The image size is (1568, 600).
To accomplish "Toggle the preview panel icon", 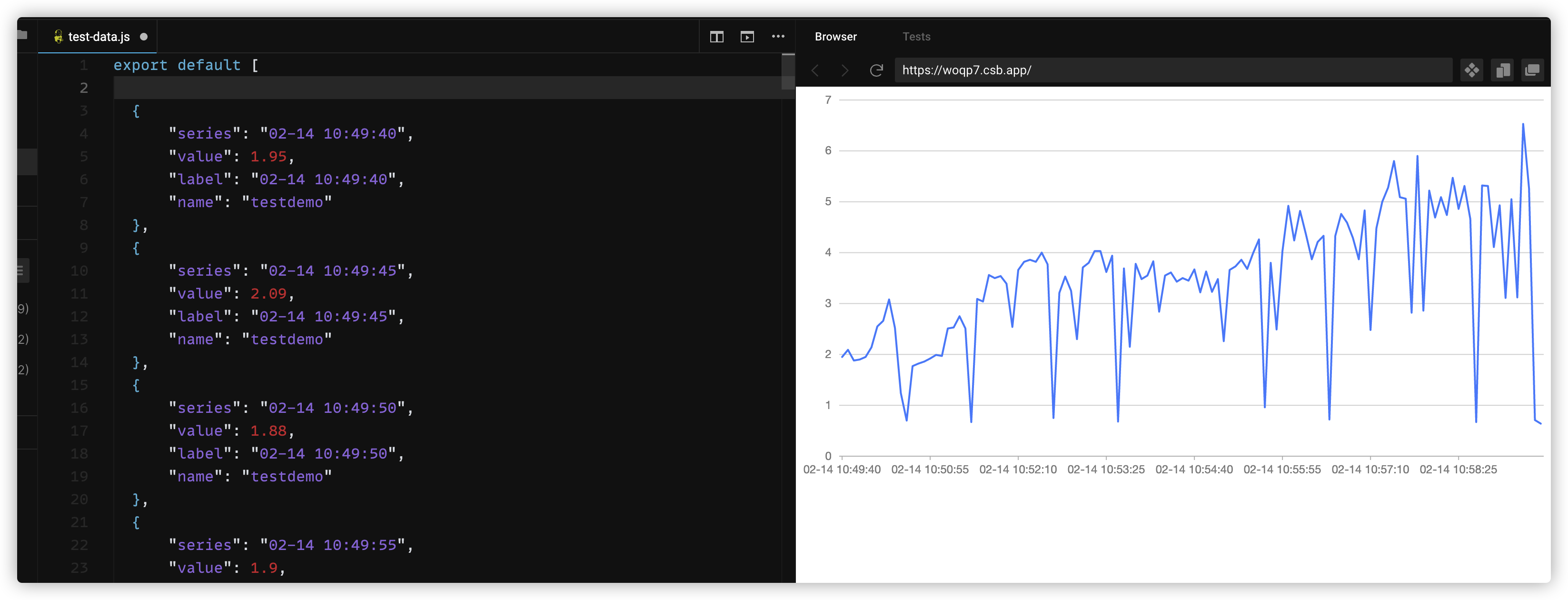I will pos(747,37).
